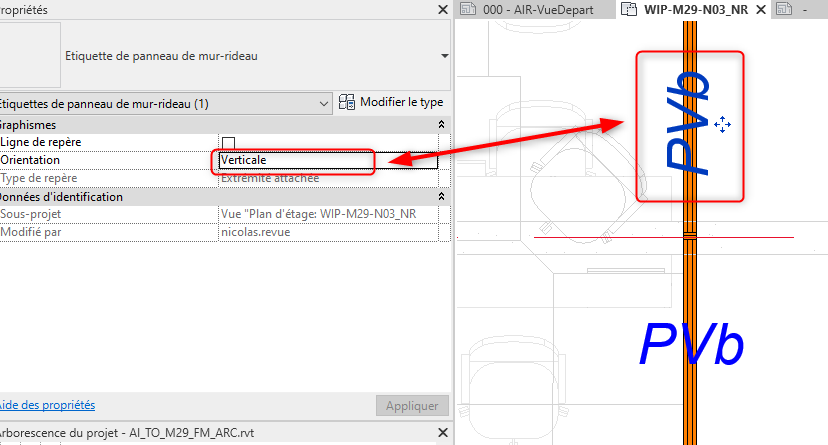Click the floor plan icon on WIP-M29-N03_NR tab

point(629,9)
